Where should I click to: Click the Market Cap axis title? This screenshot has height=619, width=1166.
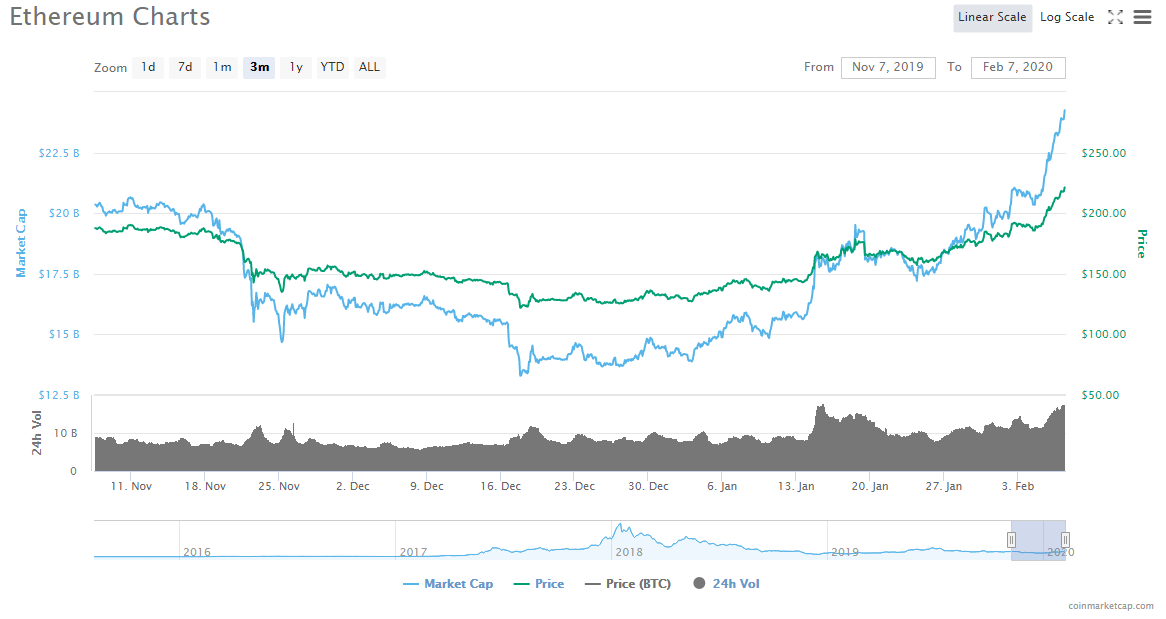21,243
